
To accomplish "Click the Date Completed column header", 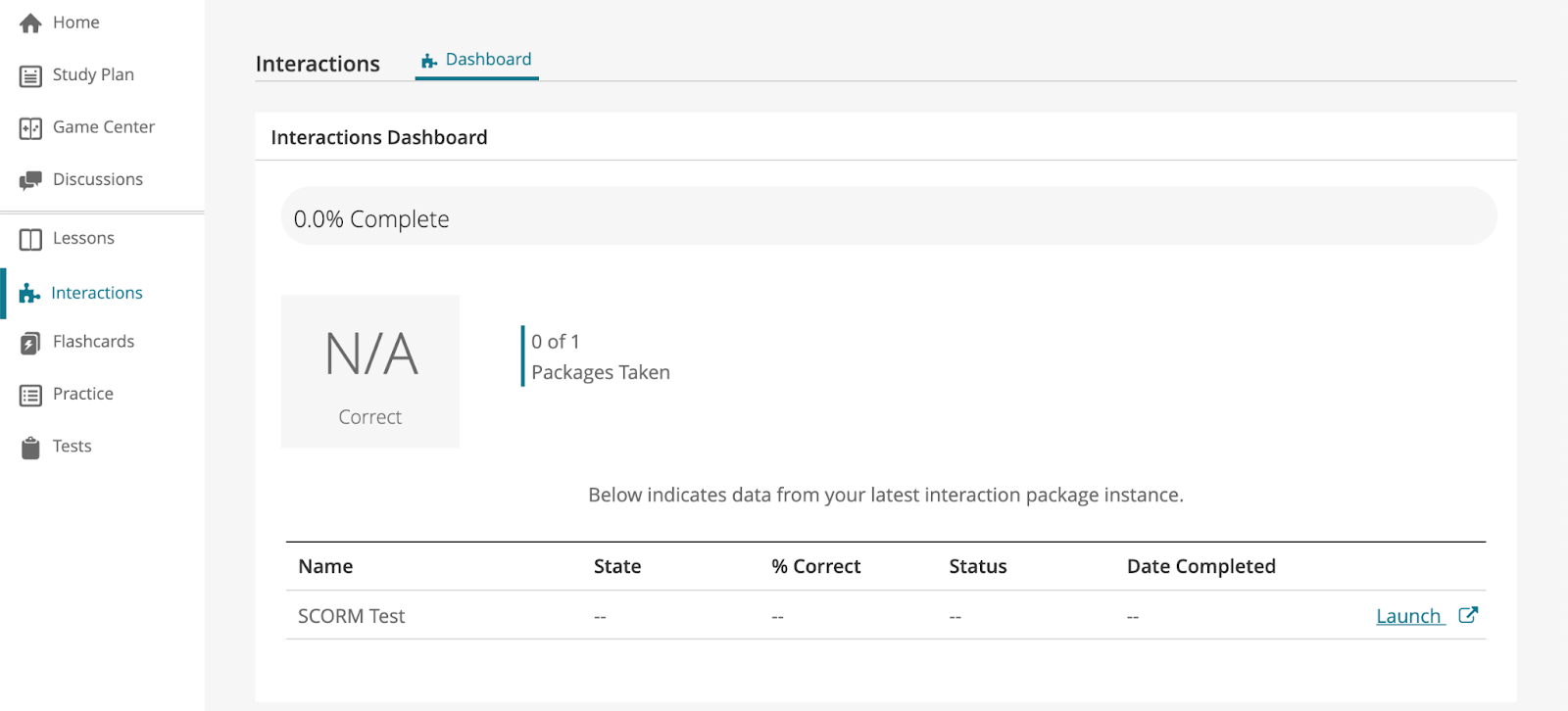I will tap(1200, 566).
